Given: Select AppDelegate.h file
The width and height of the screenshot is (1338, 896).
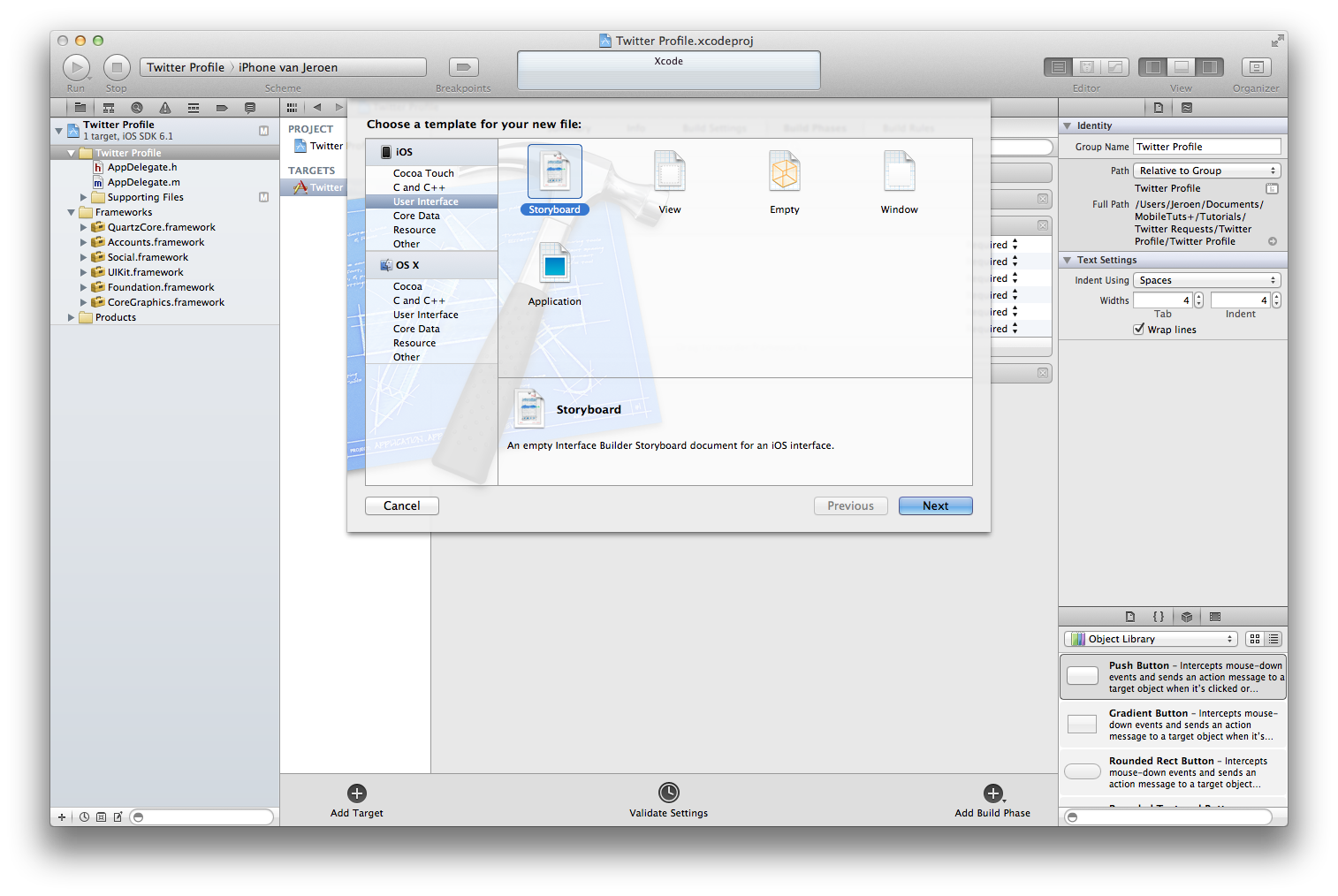Looking at the screenshot, I should coord(141,167).
